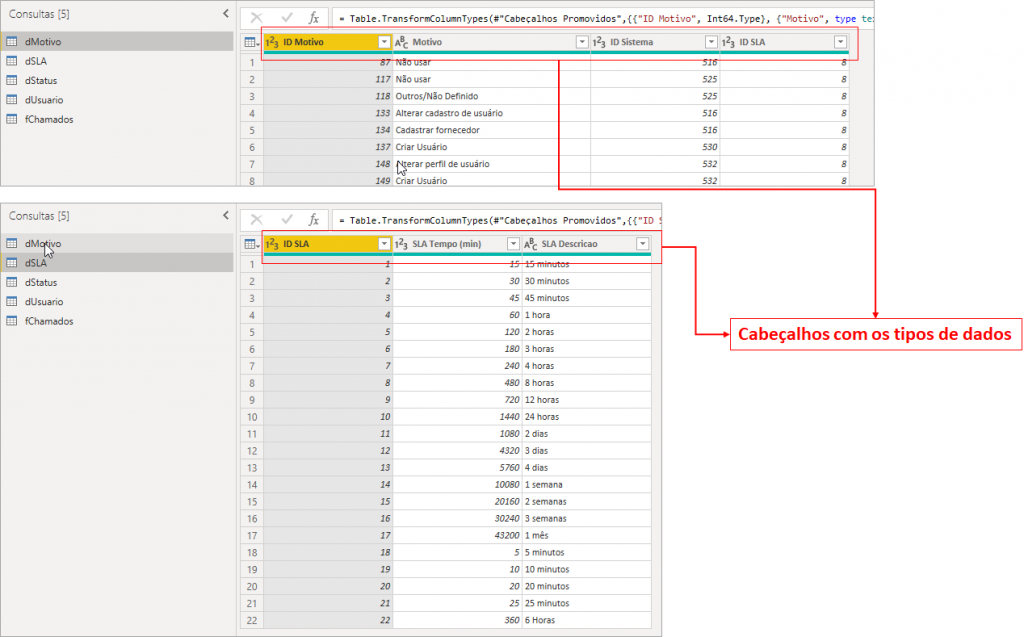This screenshot has width=1024, height=637.
Task: Click the 123 type icon of ID SLA in top table
Action: pyautogui.click(x=728, y=42)
